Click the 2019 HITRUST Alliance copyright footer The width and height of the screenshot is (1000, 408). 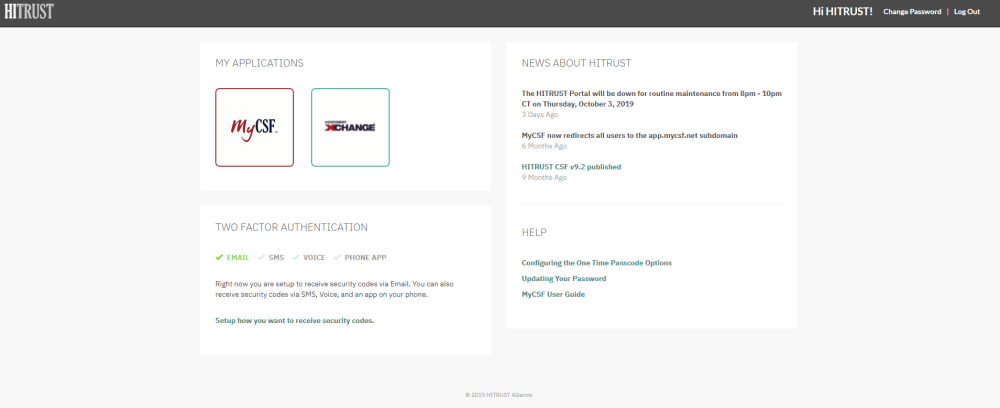pos(499,395)
